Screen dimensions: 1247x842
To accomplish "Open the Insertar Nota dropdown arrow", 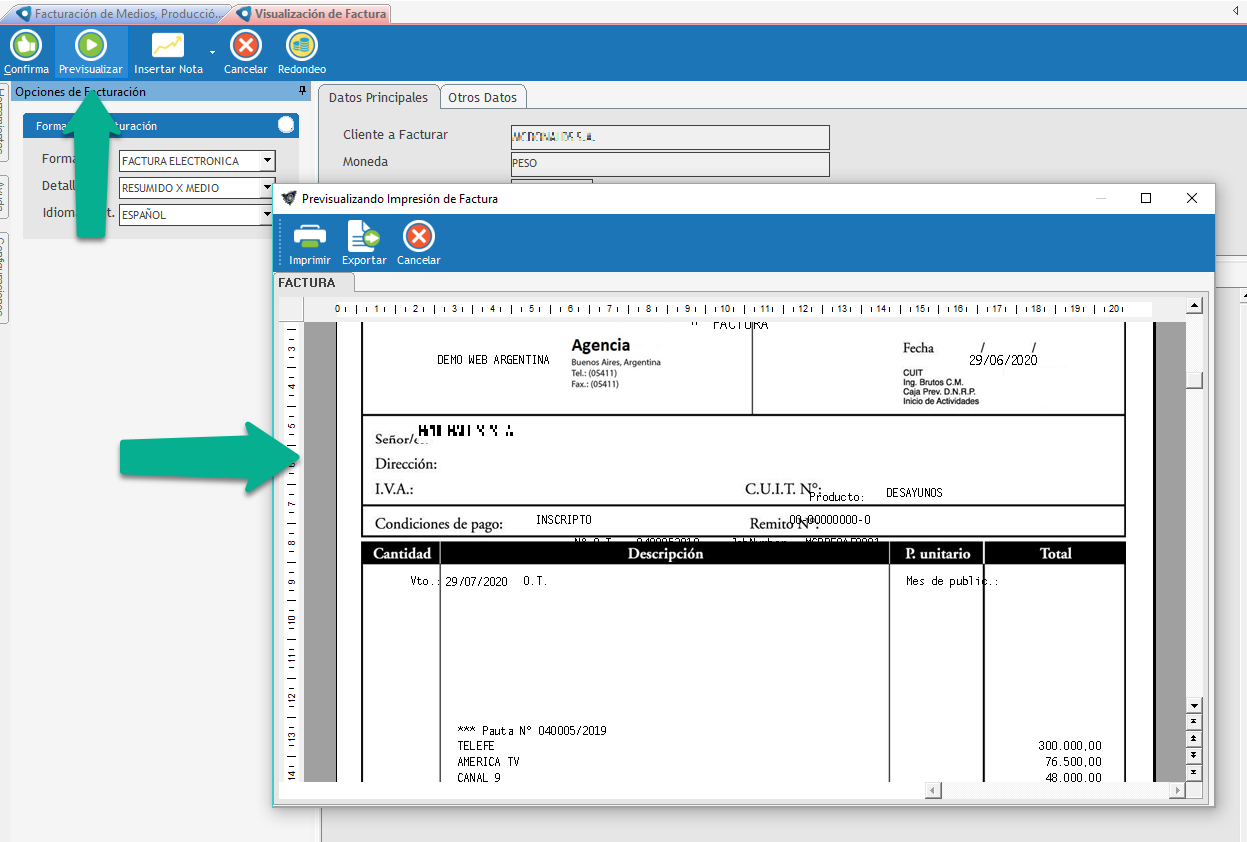I will click(x=212, y=52).
